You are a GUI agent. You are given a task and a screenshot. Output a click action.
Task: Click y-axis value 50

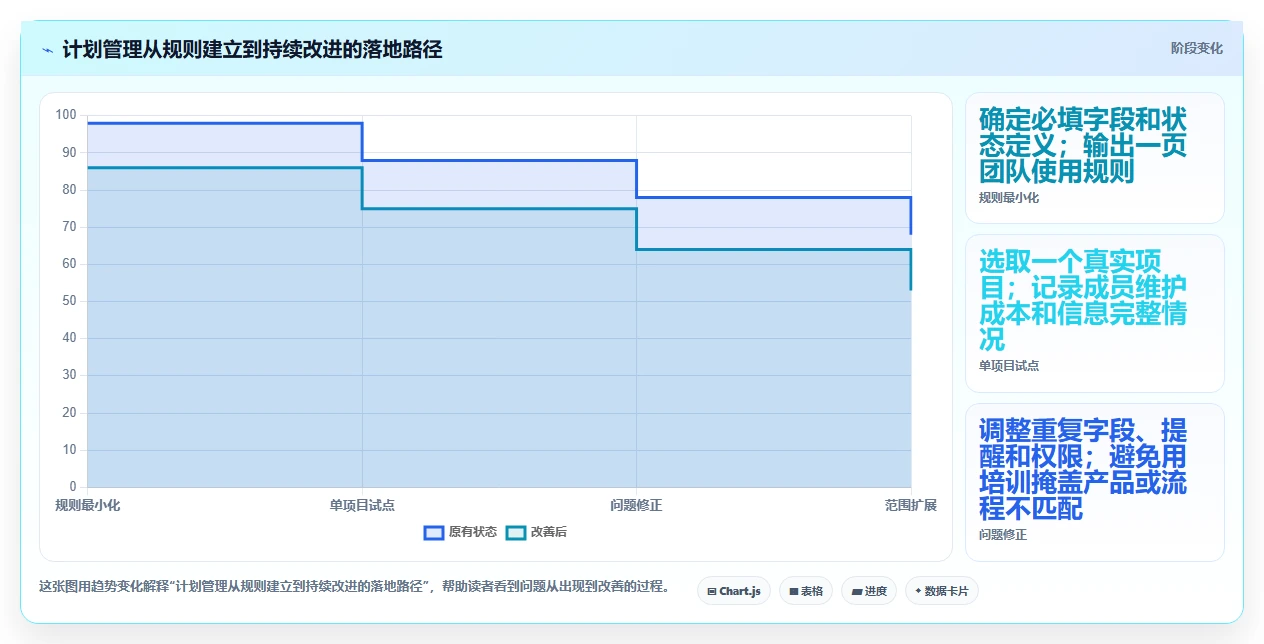click(69, 301)
